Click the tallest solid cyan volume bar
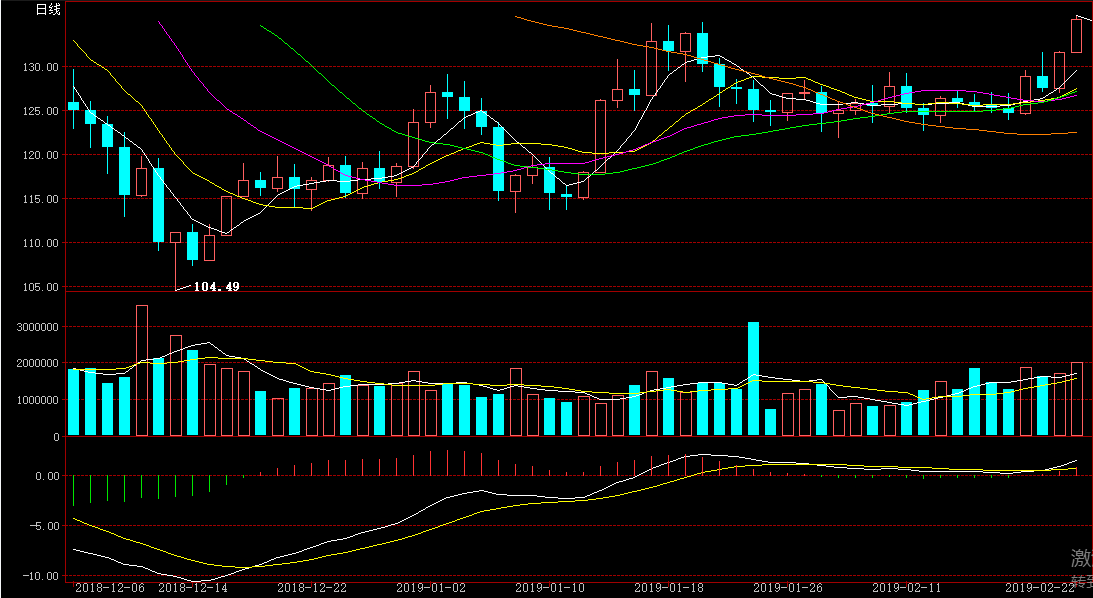 tap(754, 379)
